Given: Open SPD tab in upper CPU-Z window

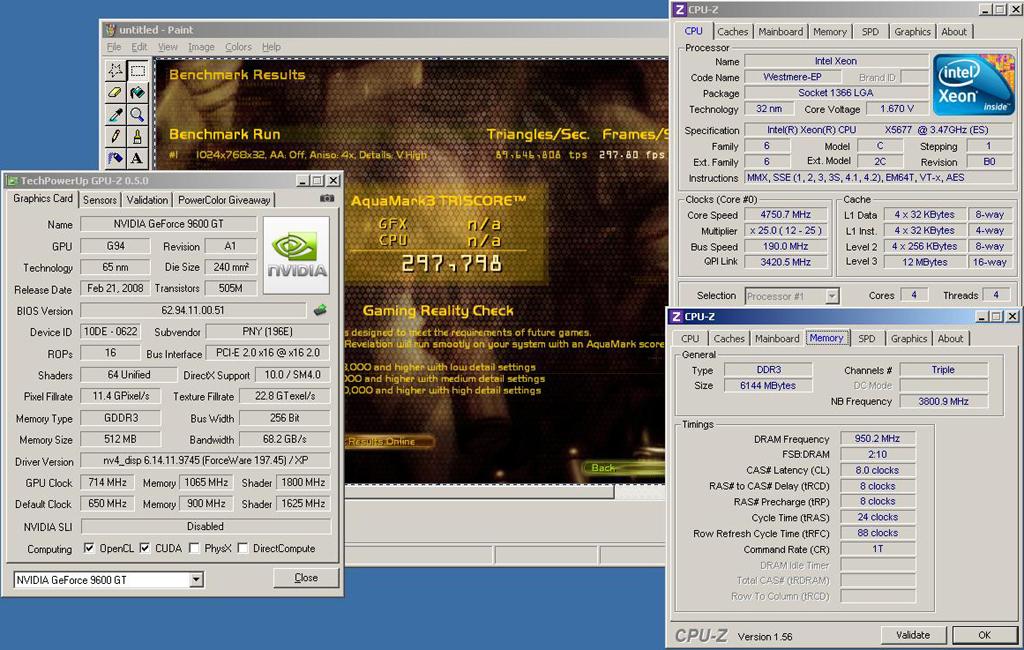Looking at the screenshot, I should (x=870, y=31).
